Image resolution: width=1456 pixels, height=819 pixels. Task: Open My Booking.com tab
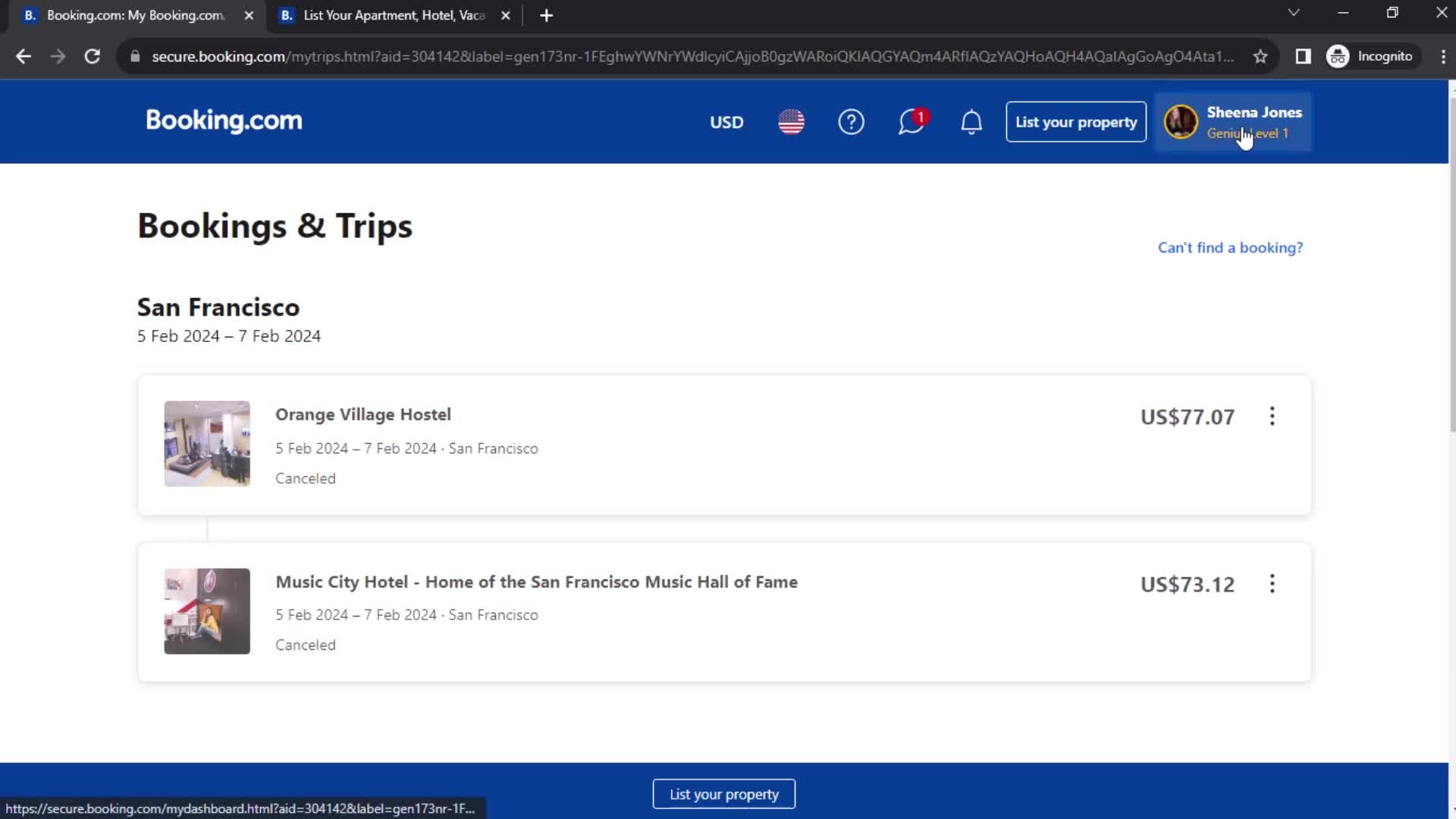[x=135, y=15]
